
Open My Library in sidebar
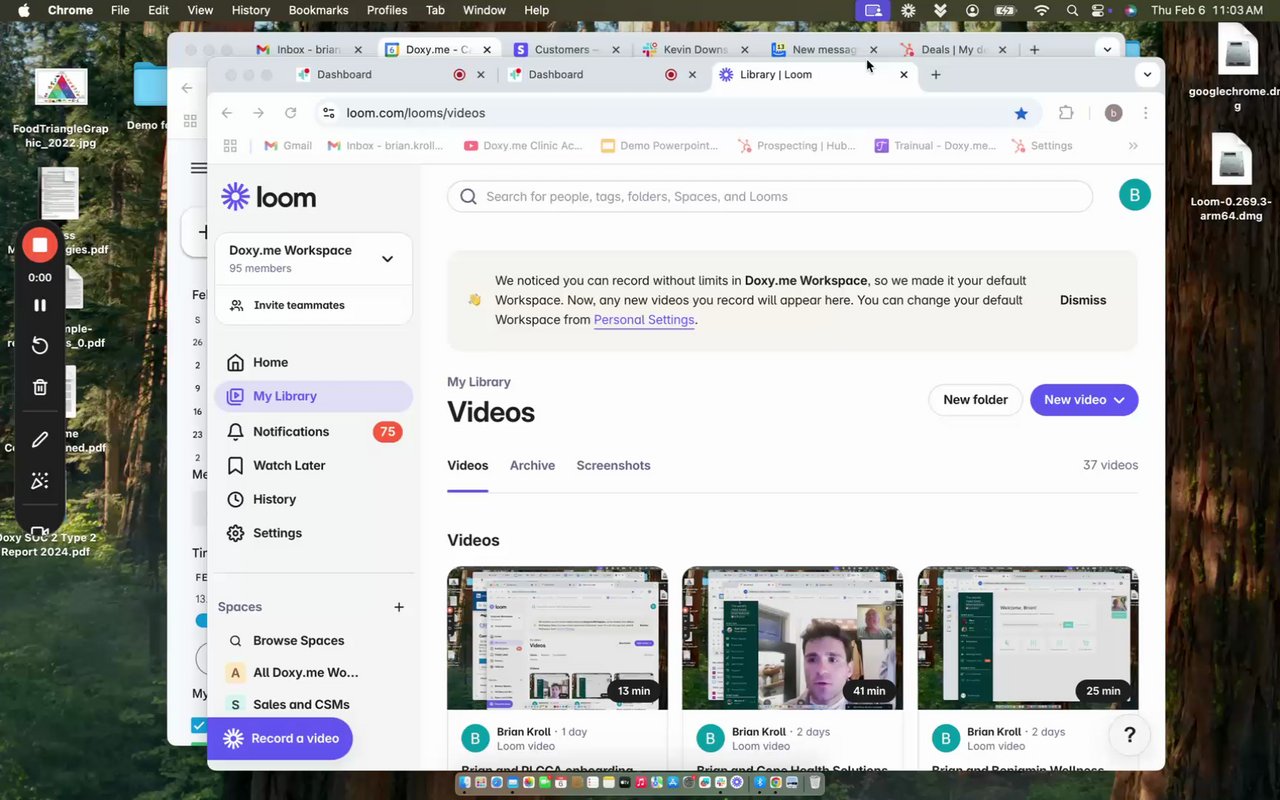point(313,396)
